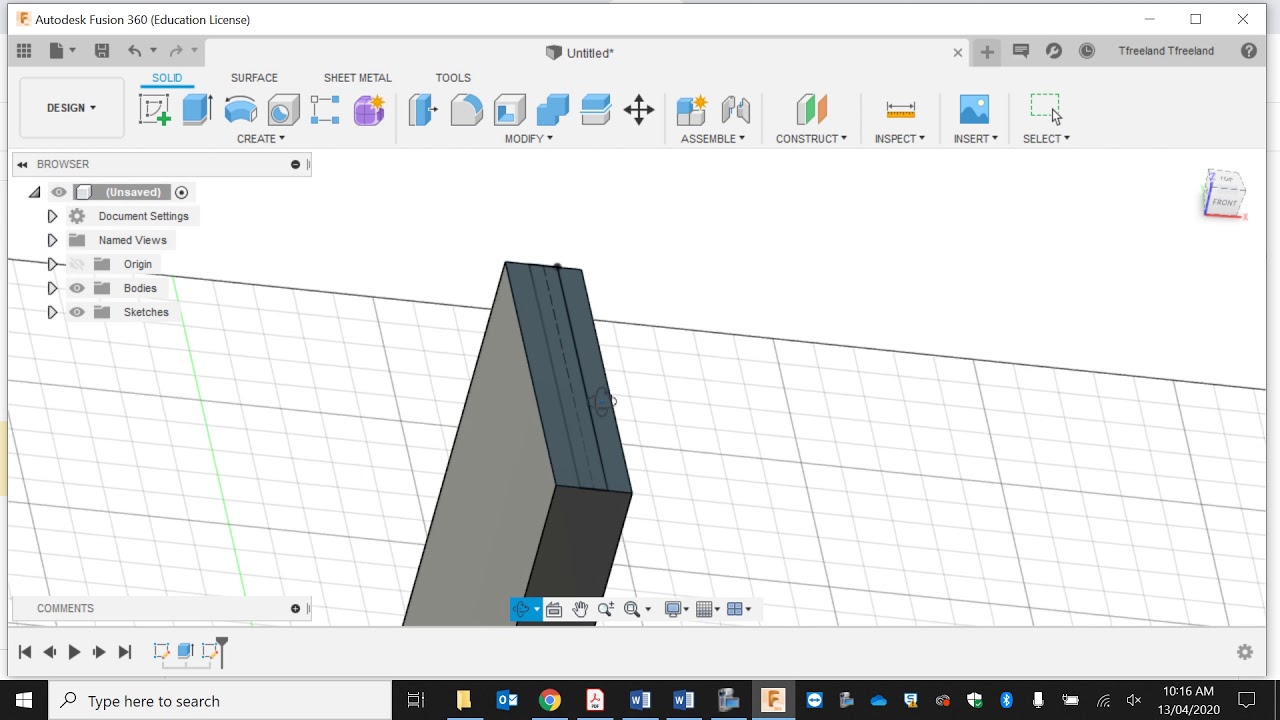Select the Pan hand tool
Image resolution: width=1280 pixels, height=720 pixels.
click(580, 609)
